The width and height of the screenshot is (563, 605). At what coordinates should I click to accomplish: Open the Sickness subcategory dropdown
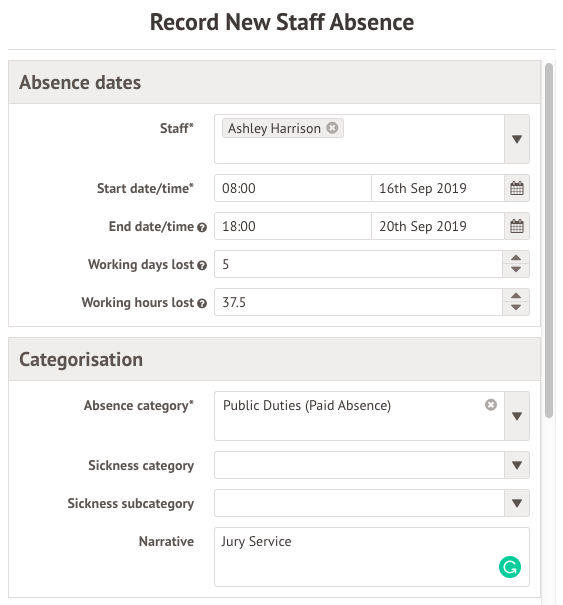(517, 503)
